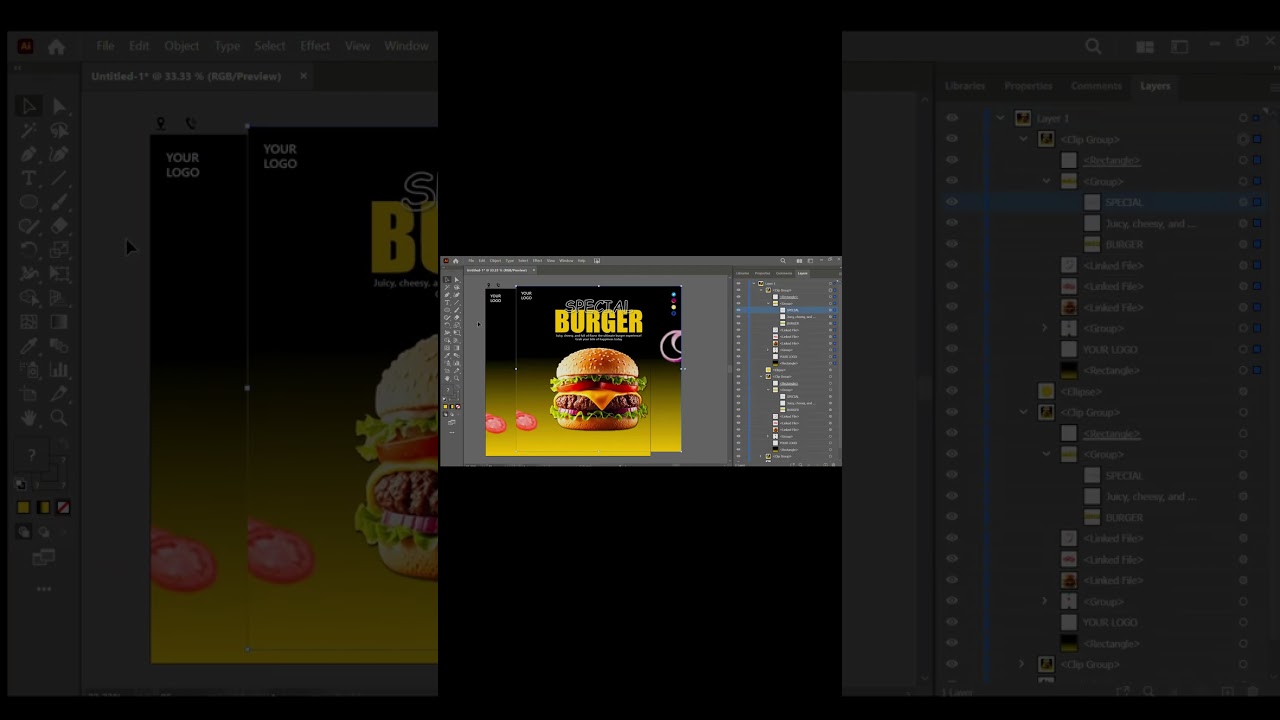Collapse Layer 1 with its chevron
Screen dimensions: 1280x720
[1000, 118]
